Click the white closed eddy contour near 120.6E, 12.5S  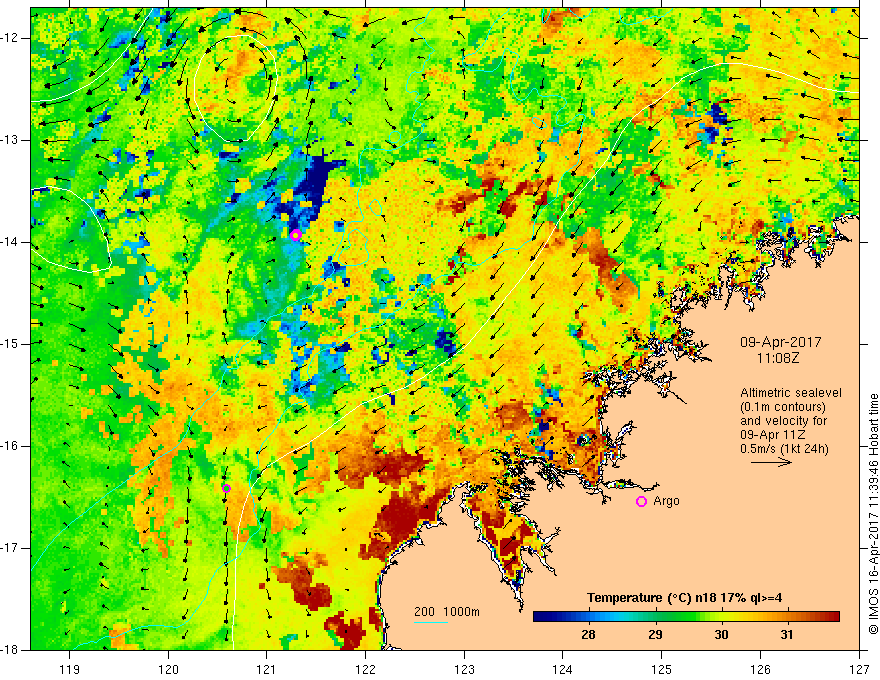pos(236,89)
